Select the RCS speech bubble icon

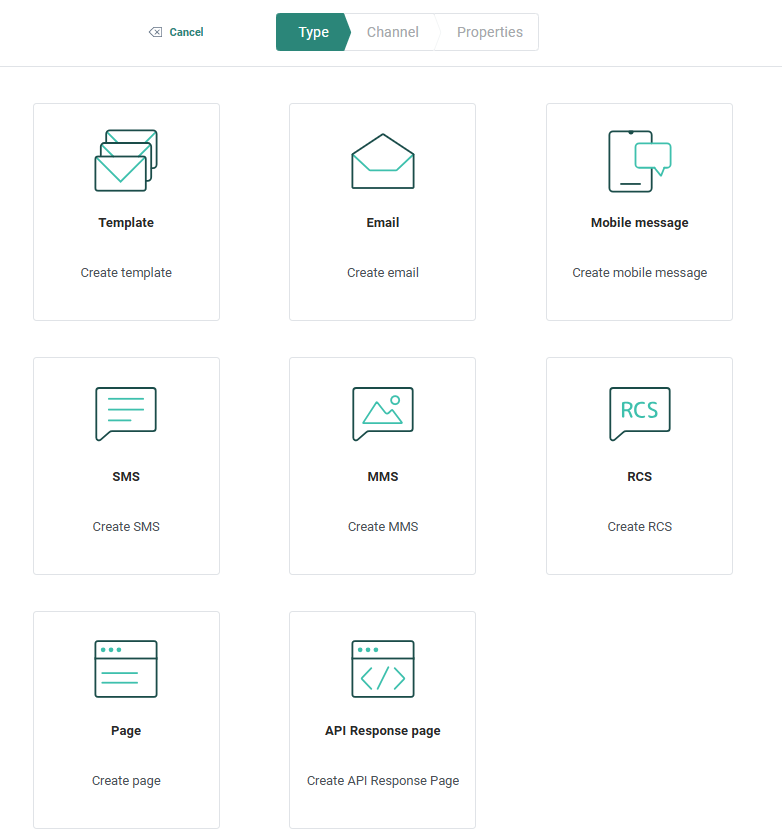[639, 414]
